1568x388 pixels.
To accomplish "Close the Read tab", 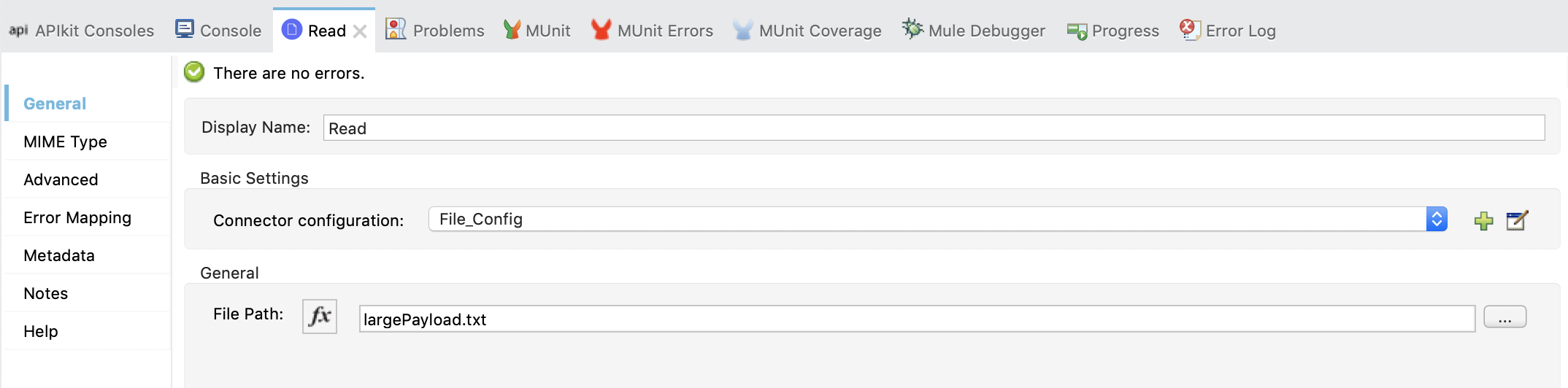I will click(360, 31).
